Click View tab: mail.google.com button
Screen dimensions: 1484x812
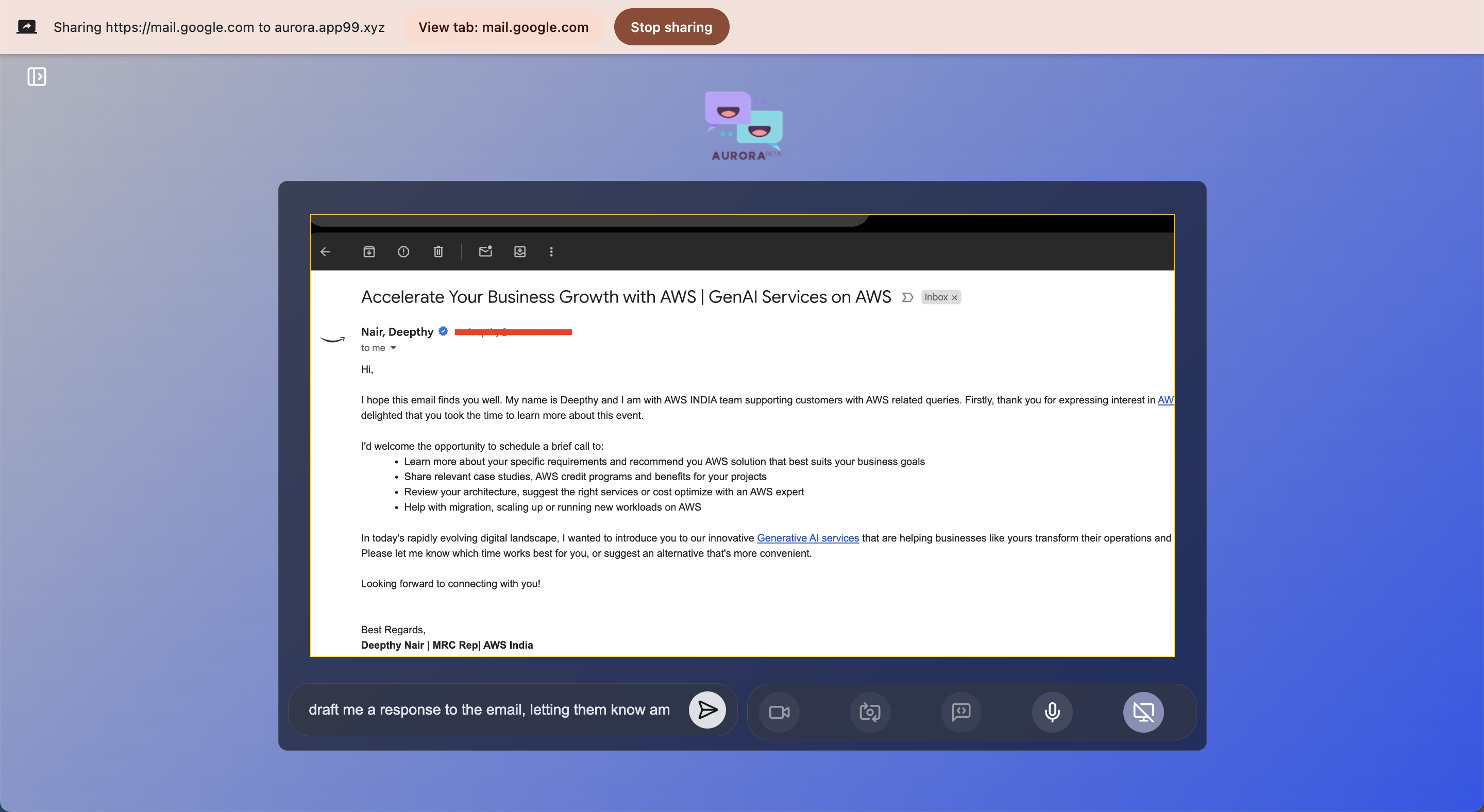click(503, 27)
